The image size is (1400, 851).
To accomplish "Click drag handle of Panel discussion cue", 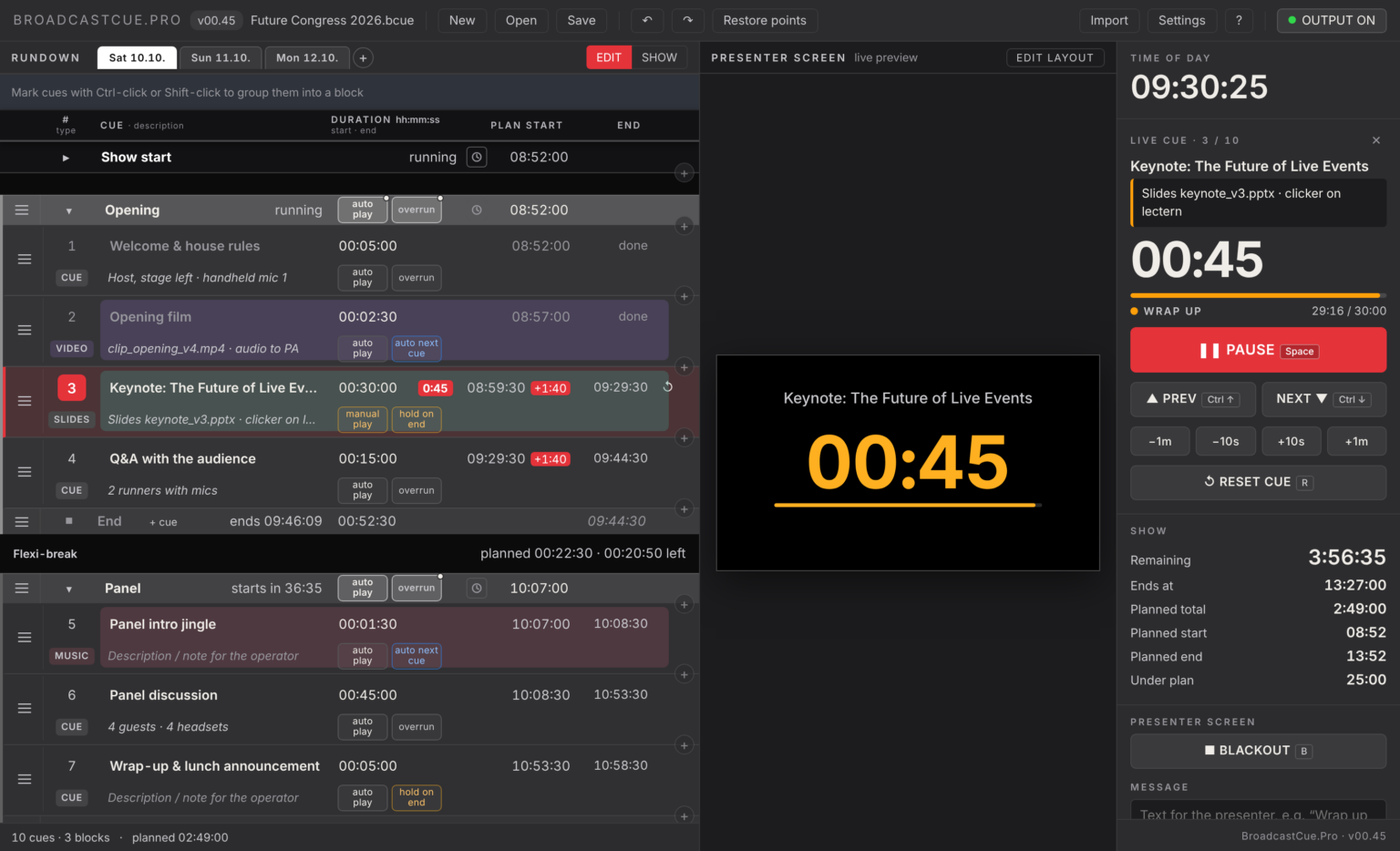I will point(25,708).
